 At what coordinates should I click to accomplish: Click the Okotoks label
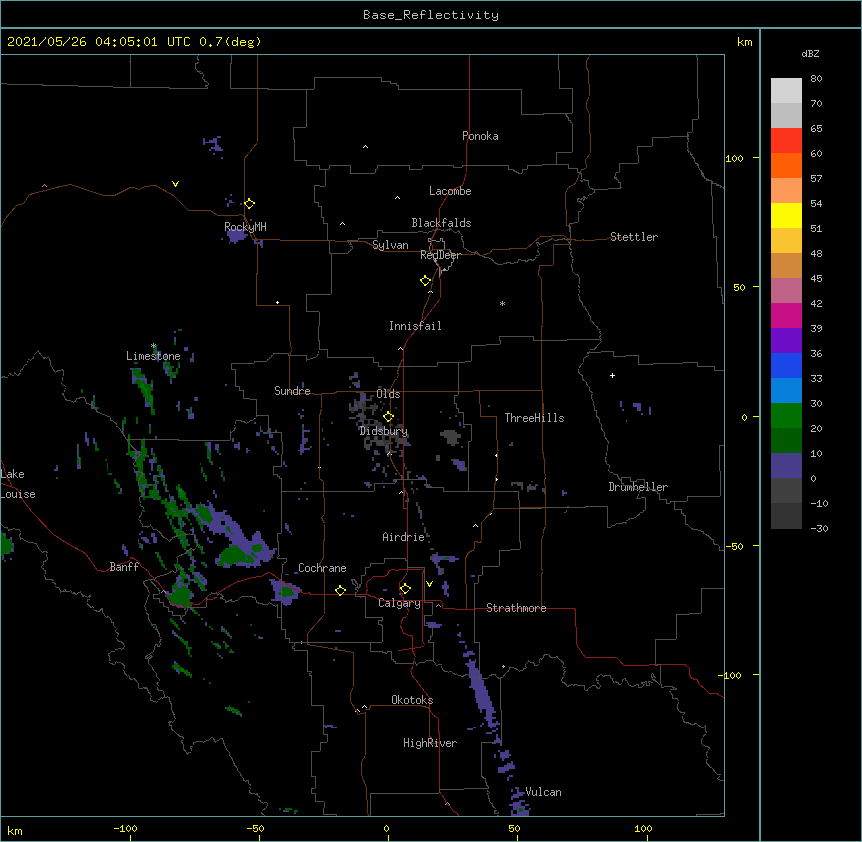[x=412, y=700]
